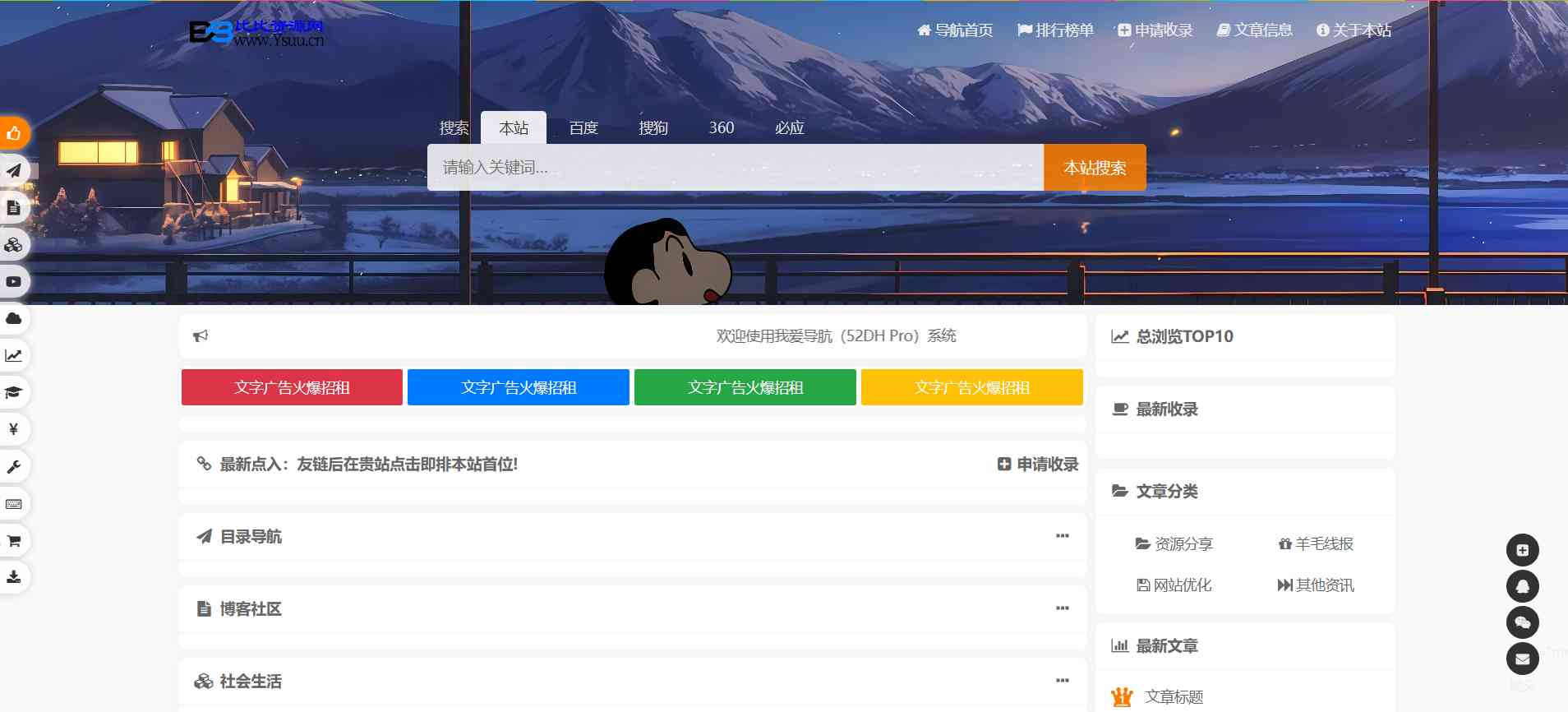Open 排行榜单 in the top navigation
This screenshot has height=712, width=1568.
pos(1055,30)
